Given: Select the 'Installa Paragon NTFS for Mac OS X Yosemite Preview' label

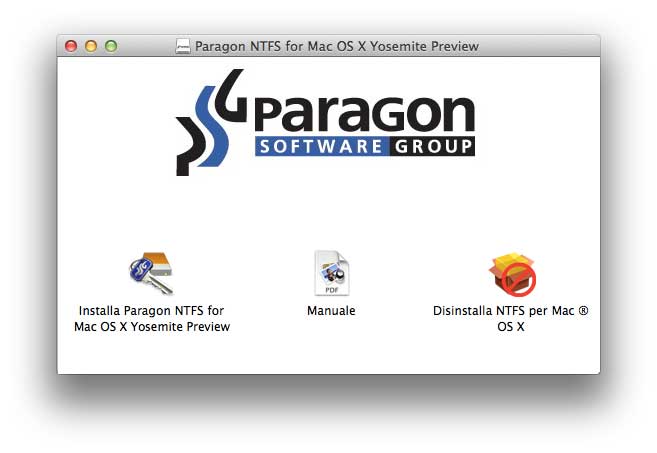Looking at the screenshot, I should click(x=152, y=318).
